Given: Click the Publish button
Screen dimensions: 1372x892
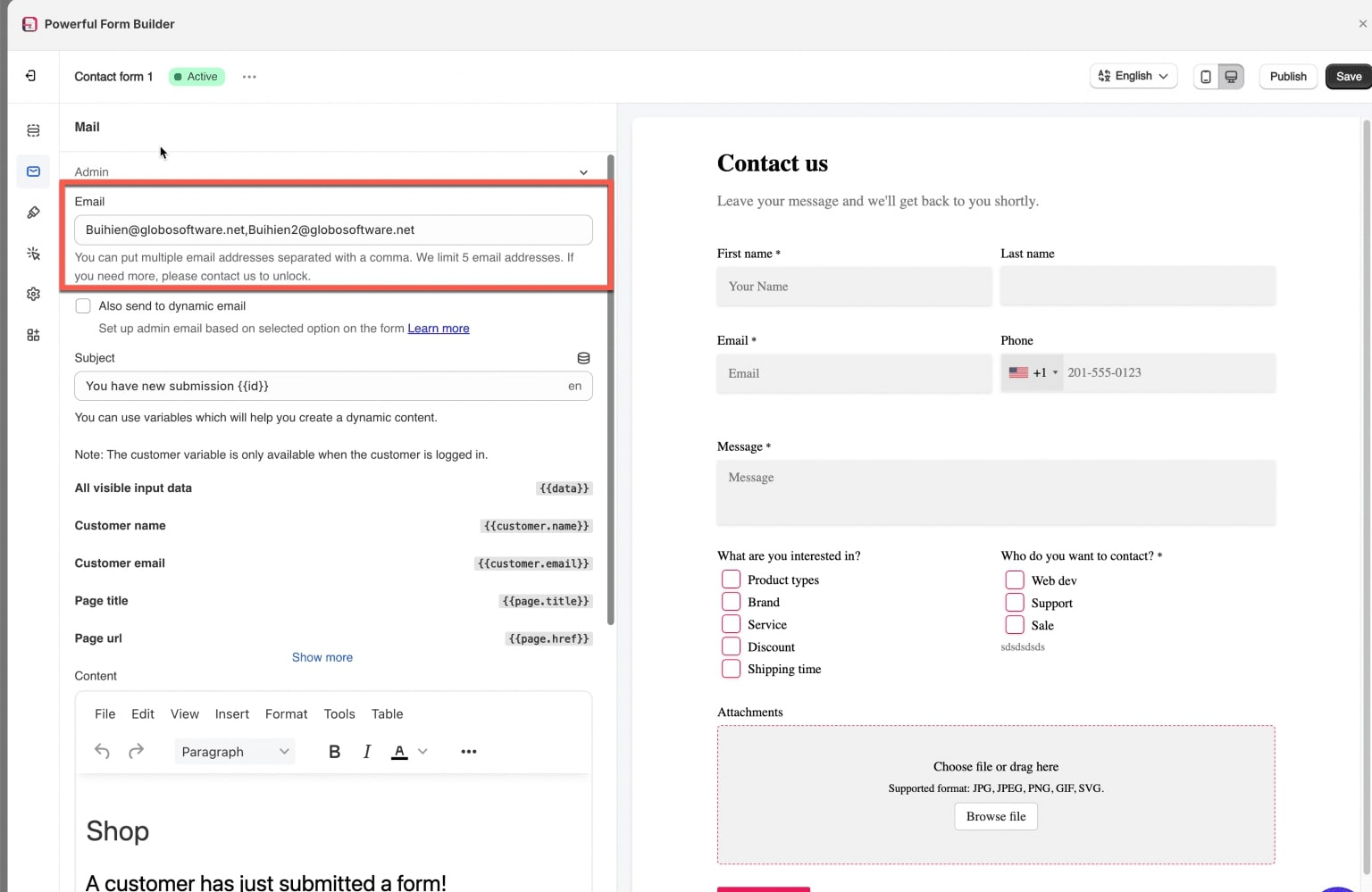Looking at the screenshot, I should (x=1288, y=77).
